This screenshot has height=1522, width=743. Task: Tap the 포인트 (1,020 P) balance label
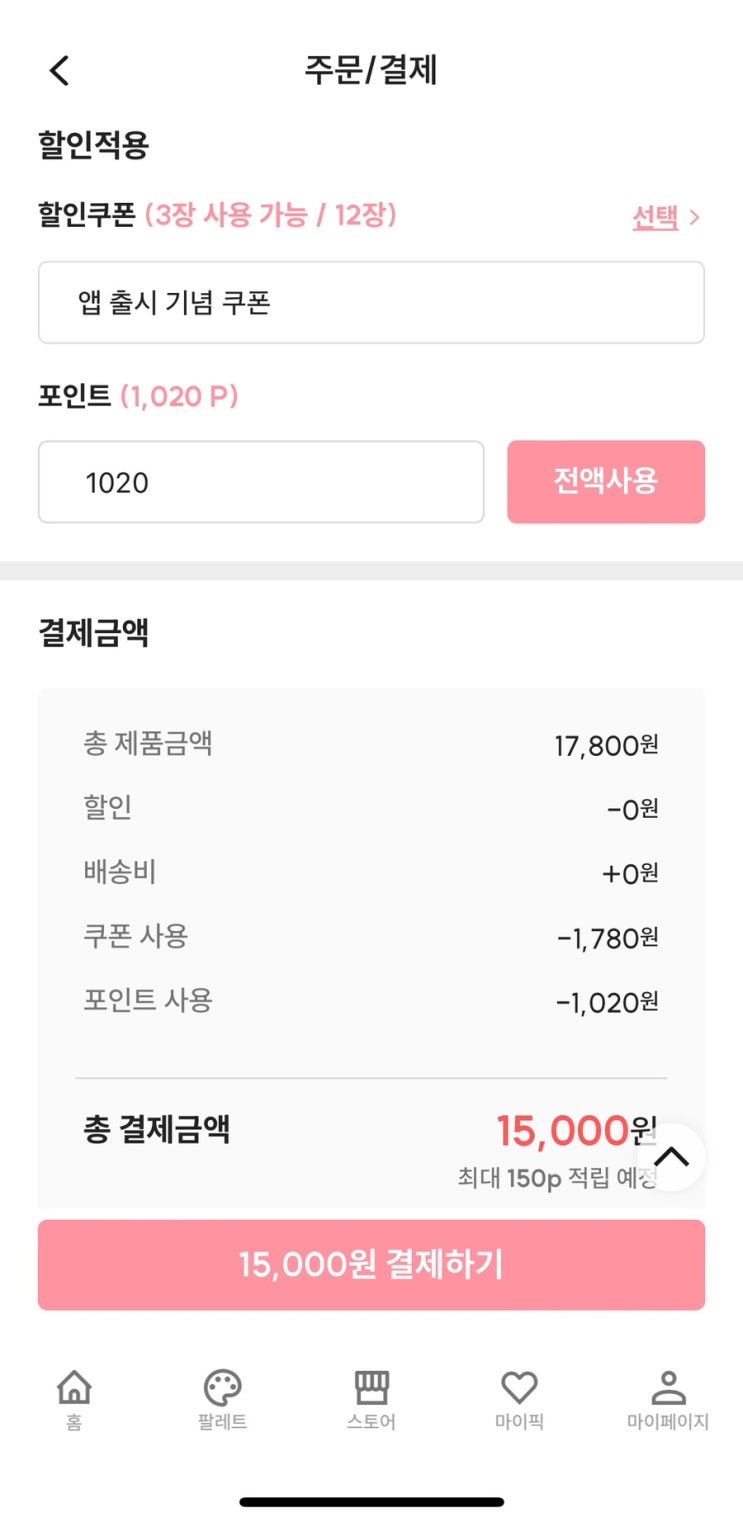(x=179, y=397)
